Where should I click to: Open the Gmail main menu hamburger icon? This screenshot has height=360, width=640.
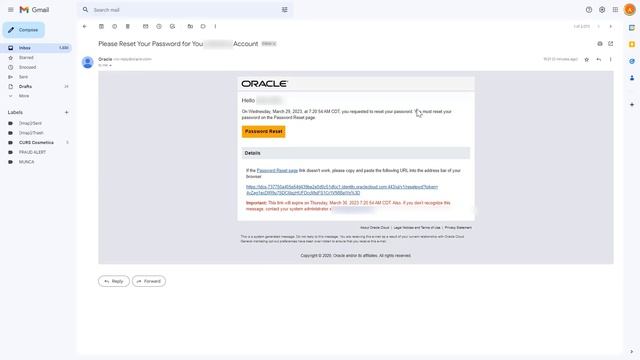coord(11,10)
